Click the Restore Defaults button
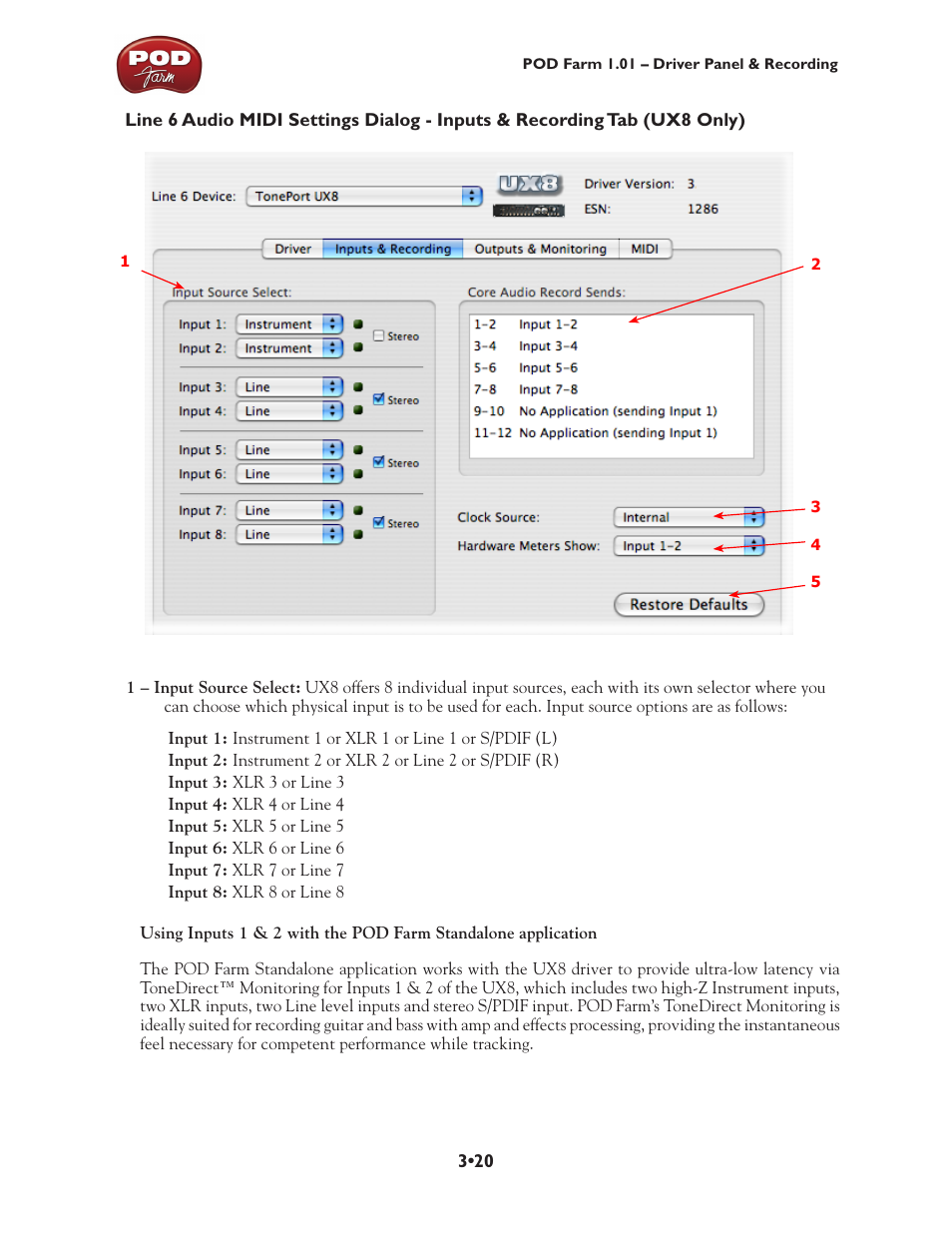The height and width of the screenshot is (1233, 952). click(689, 604)
